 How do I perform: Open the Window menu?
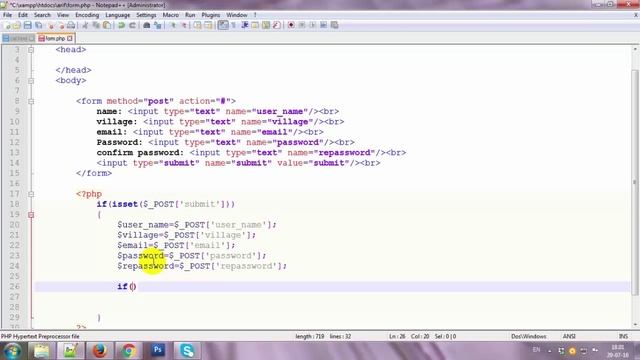pyautogui.click(x=237, y=15)
